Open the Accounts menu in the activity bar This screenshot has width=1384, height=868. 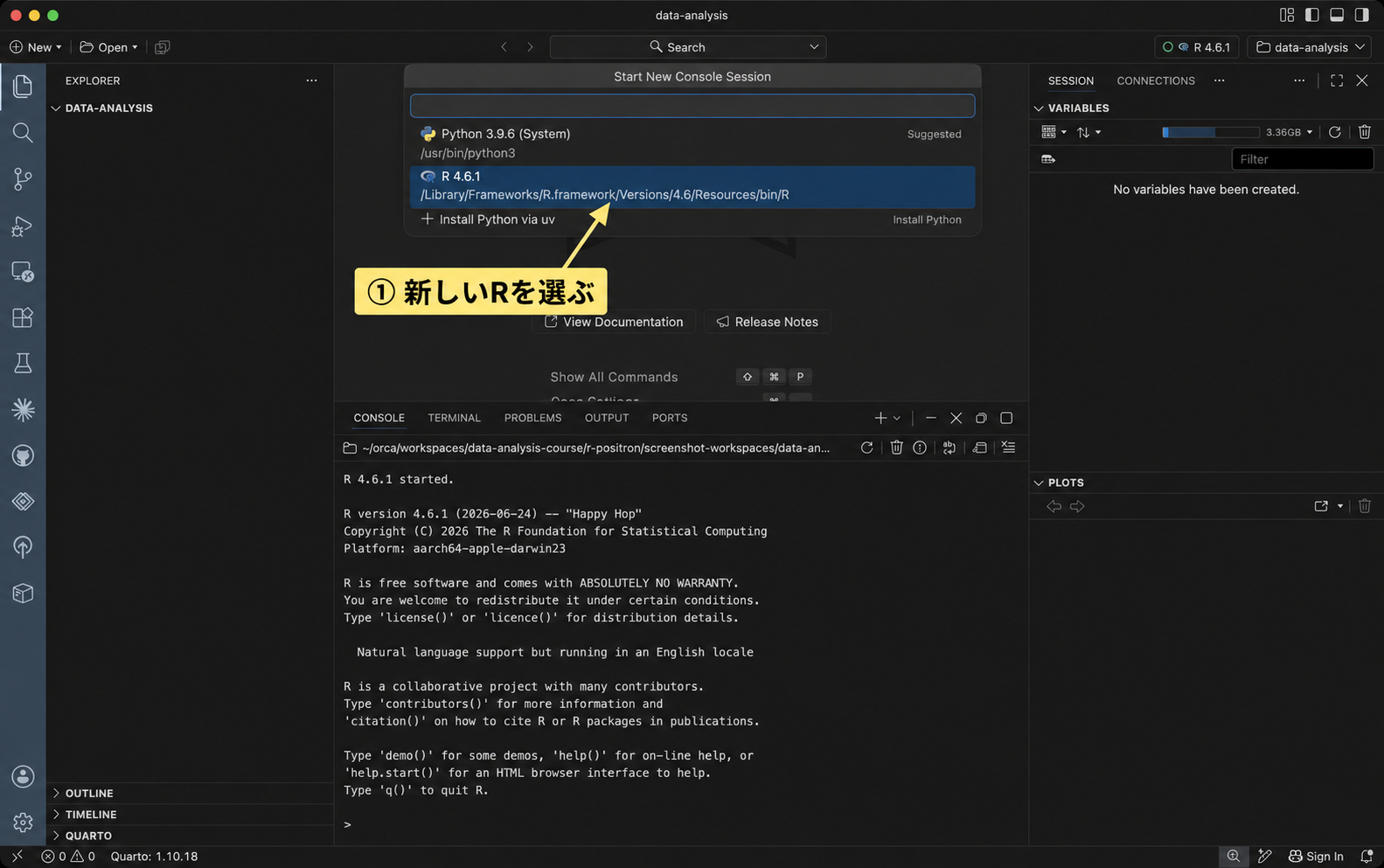click(23, 776)
